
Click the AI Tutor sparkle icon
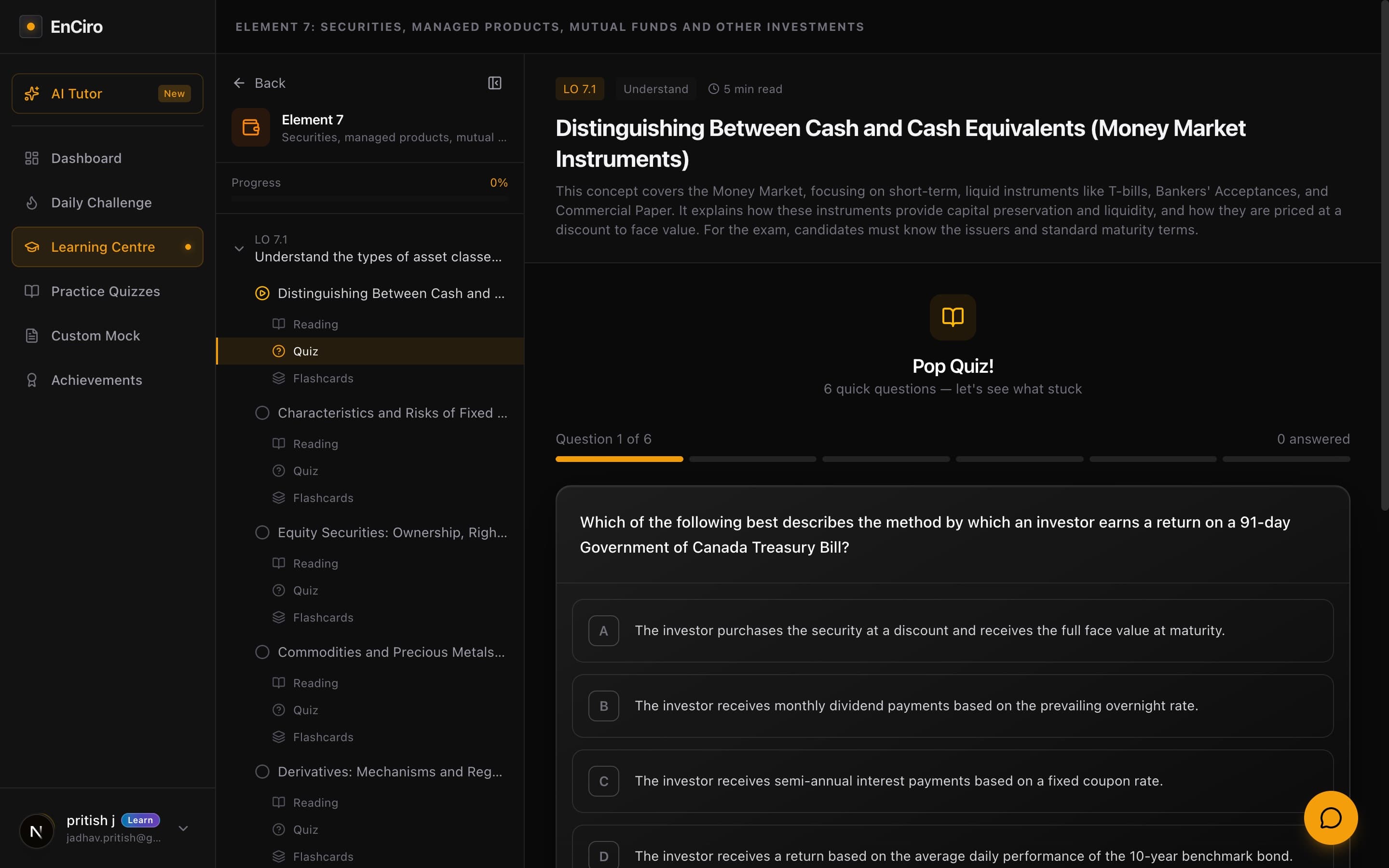click(32, 94)
